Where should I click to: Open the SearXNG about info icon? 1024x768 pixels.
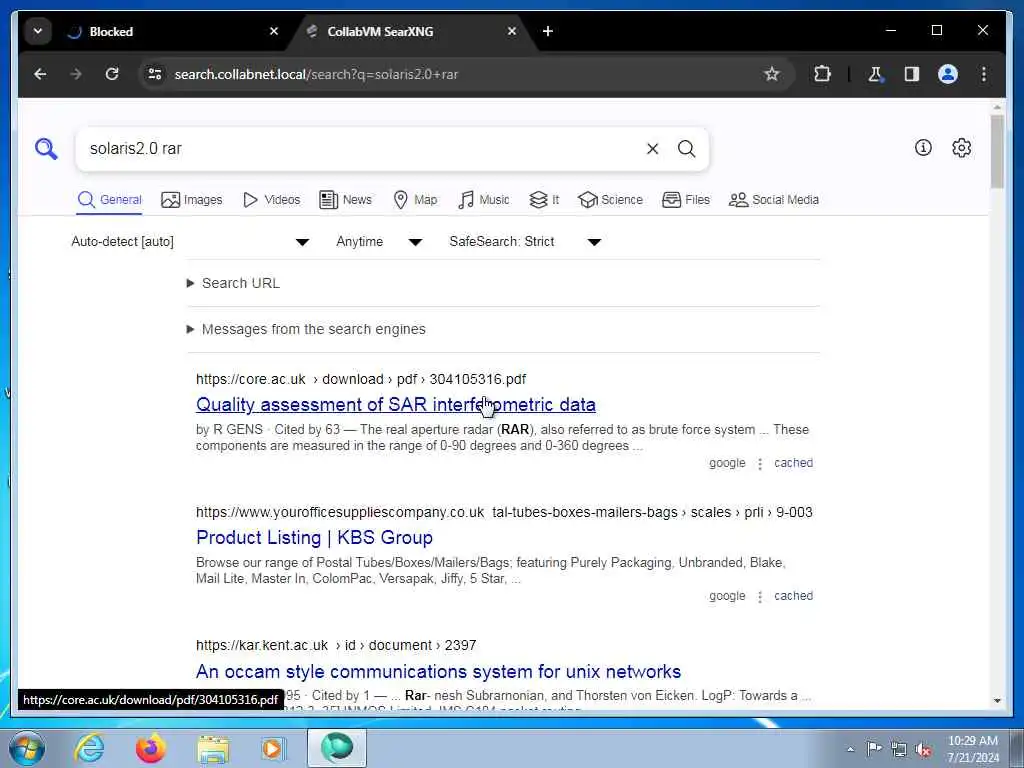[x=923, y=148]
